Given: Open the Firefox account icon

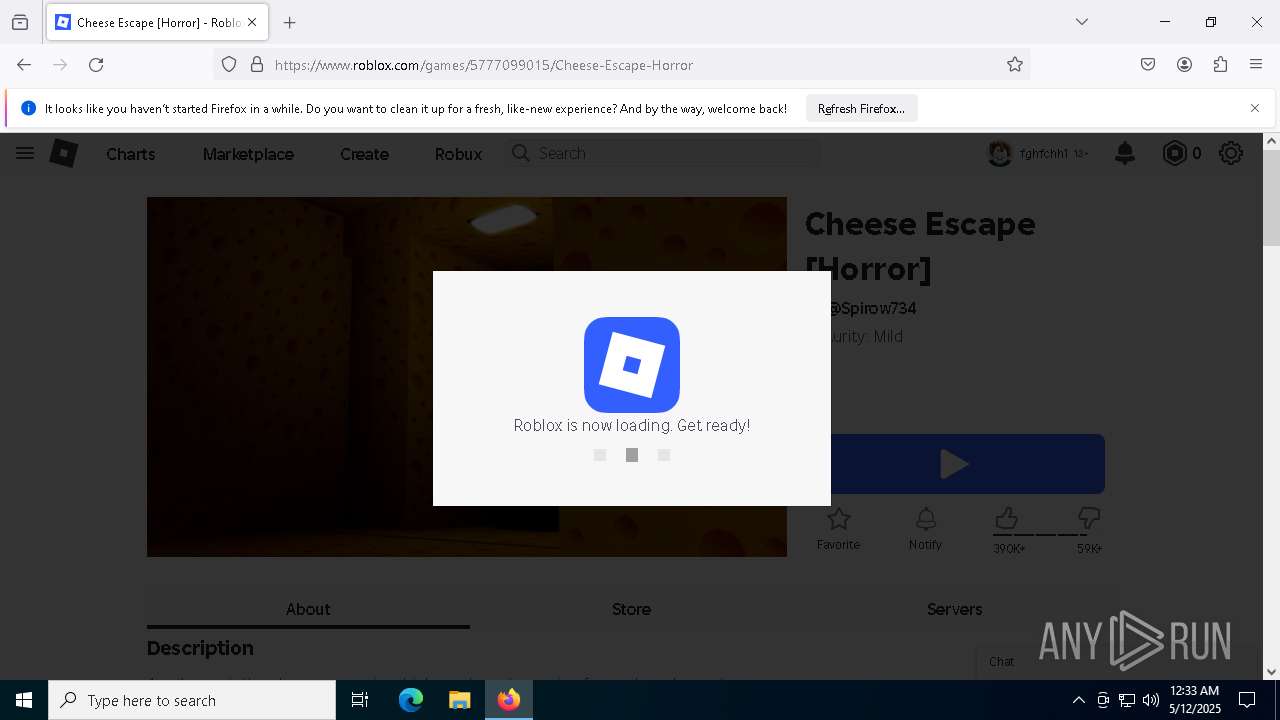Looking at the screenshot, I should [1184, 65].
